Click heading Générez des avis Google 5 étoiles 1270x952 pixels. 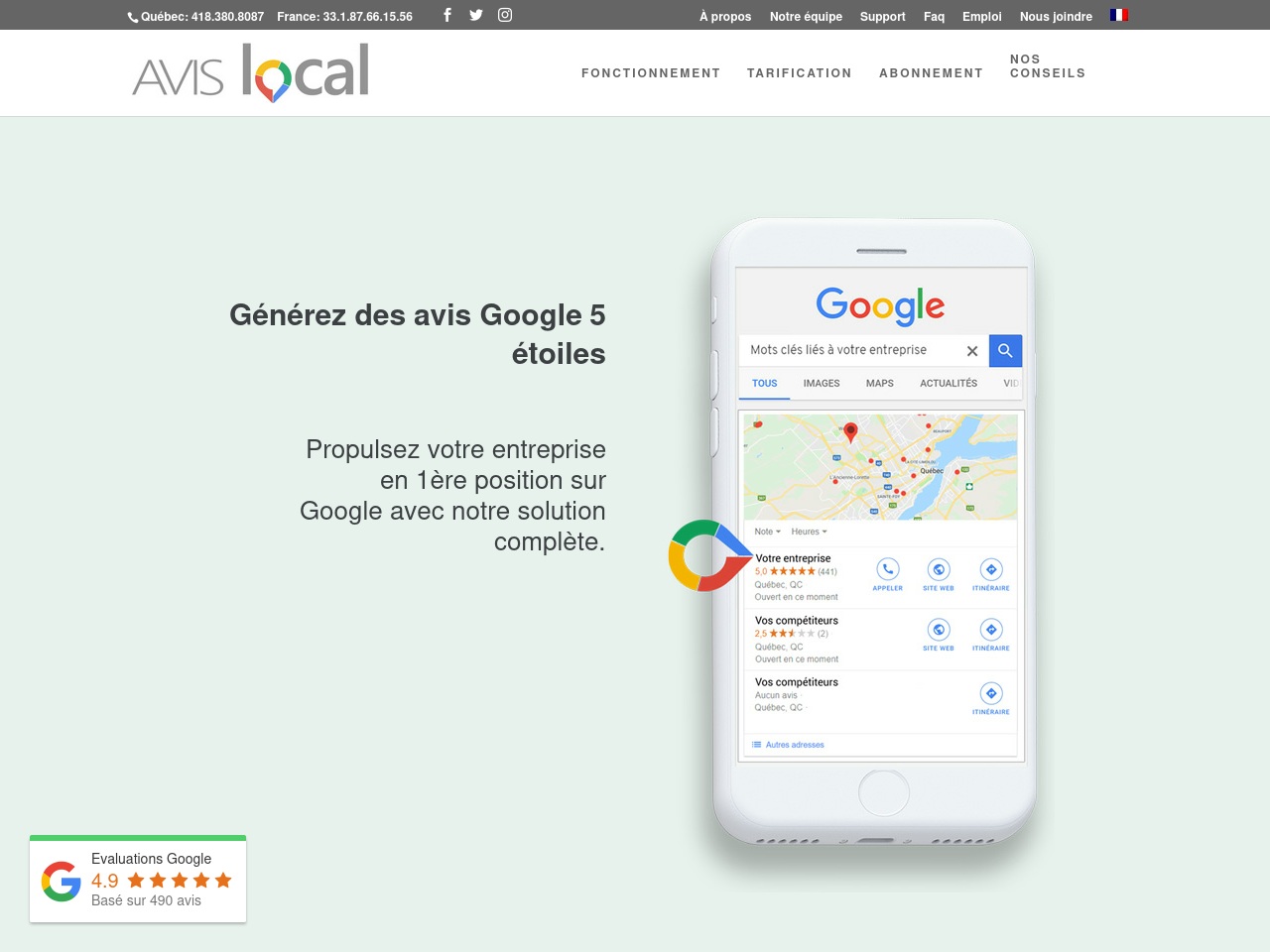click(x=418, y=334)
